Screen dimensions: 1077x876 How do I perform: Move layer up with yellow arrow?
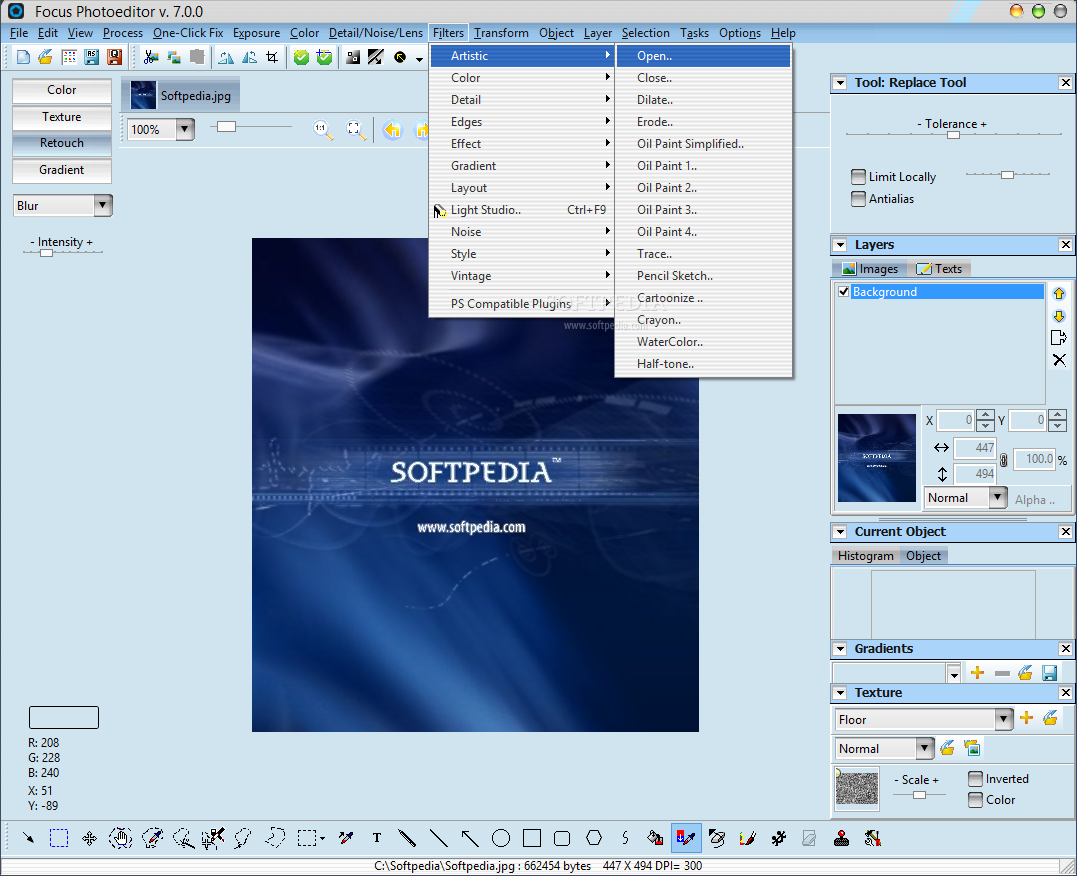[1058, 293]
